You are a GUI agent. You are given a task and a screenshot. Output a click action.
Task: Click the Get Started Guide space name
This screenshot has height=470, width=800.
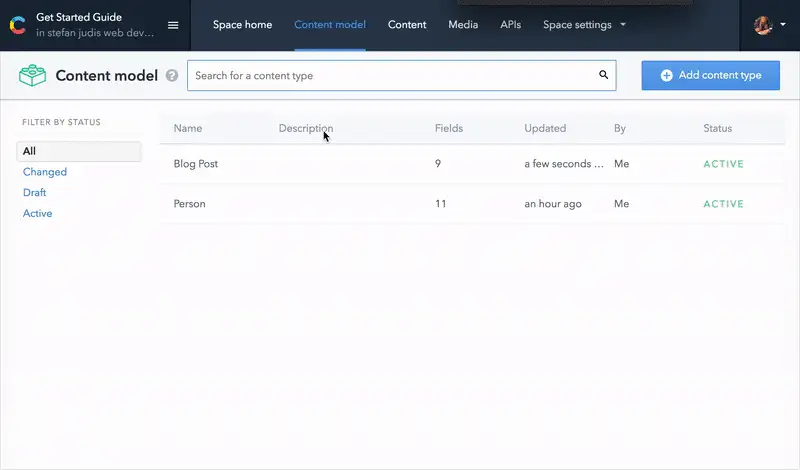(x=79, y=17)
